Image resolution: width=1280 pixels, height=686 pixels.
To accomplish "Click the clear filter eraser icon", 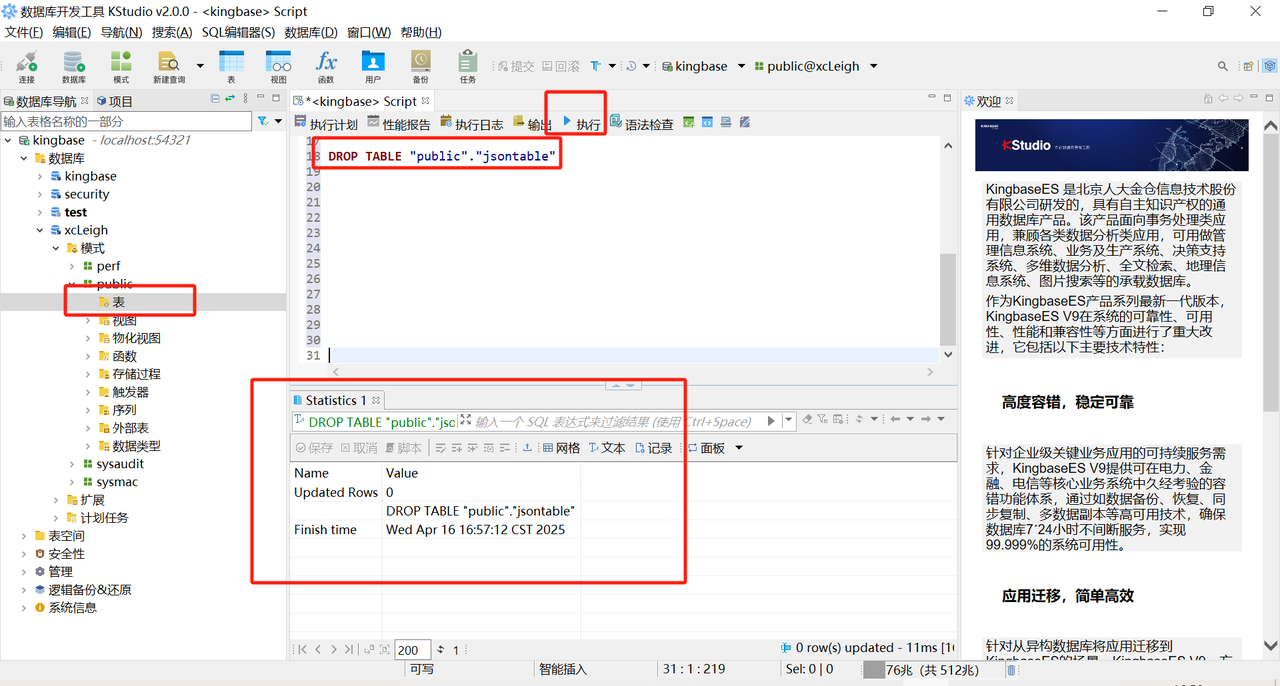I will click(807, 420).
